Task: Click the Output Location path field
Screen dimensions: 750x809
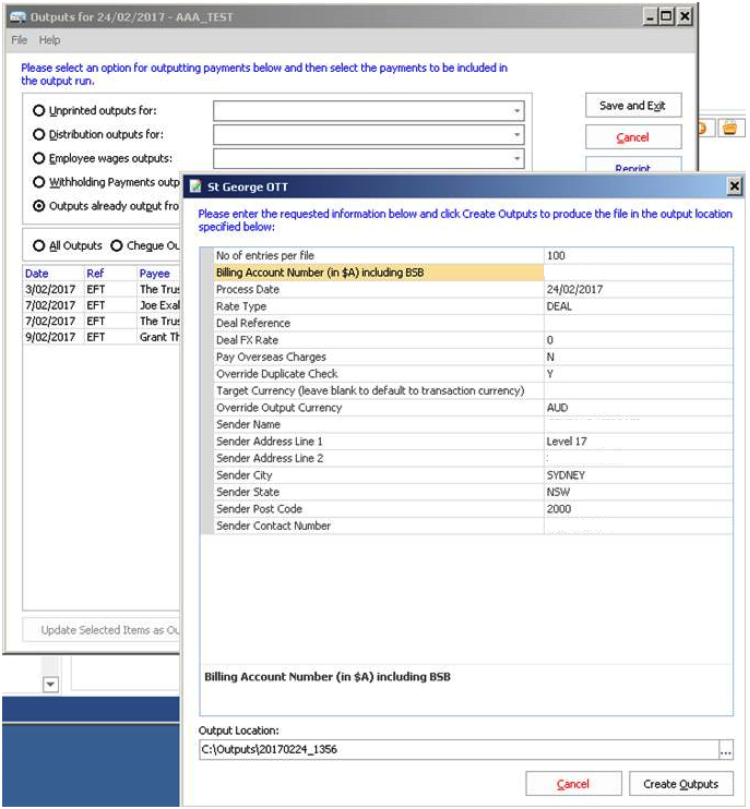Action: 455,749
